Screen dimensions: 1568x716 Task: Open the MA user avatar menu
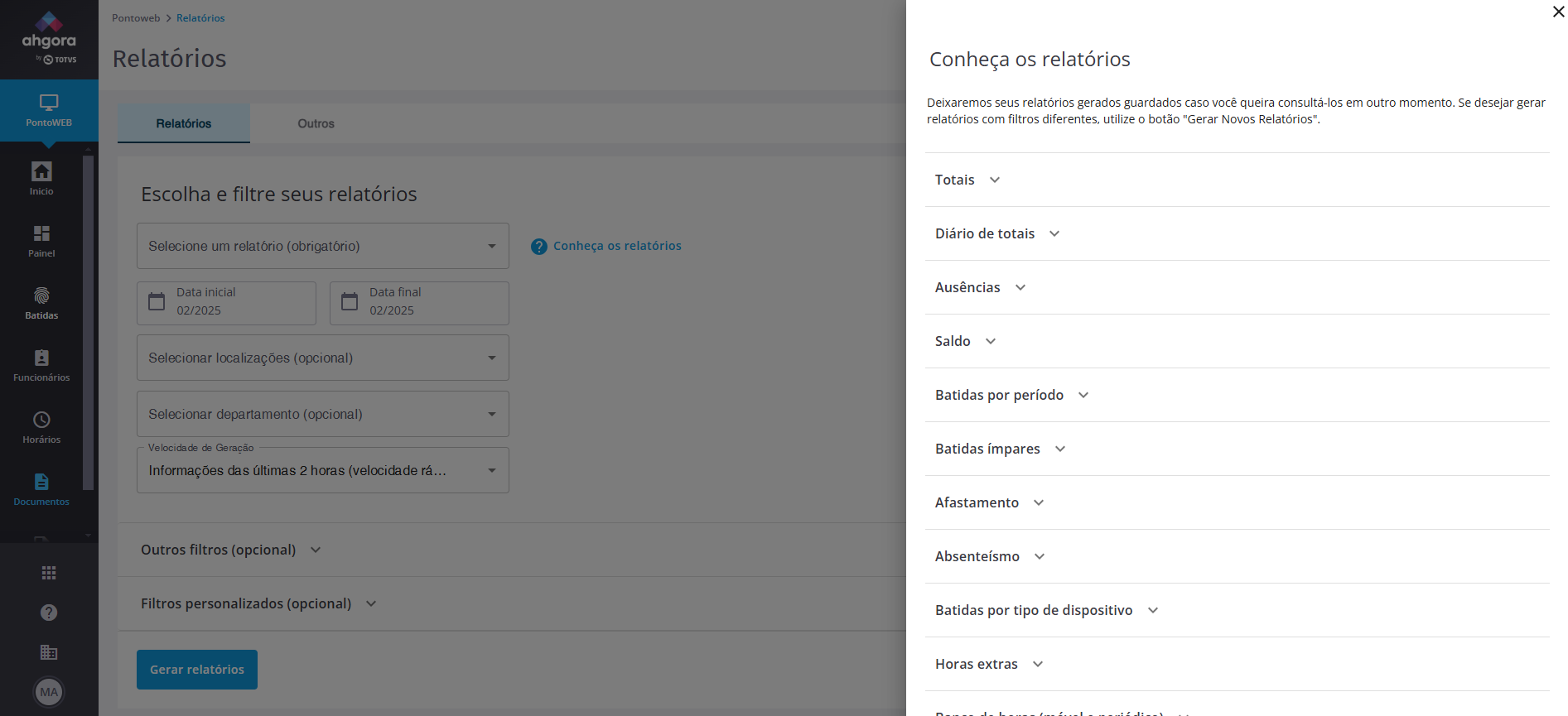click(49, 692)
